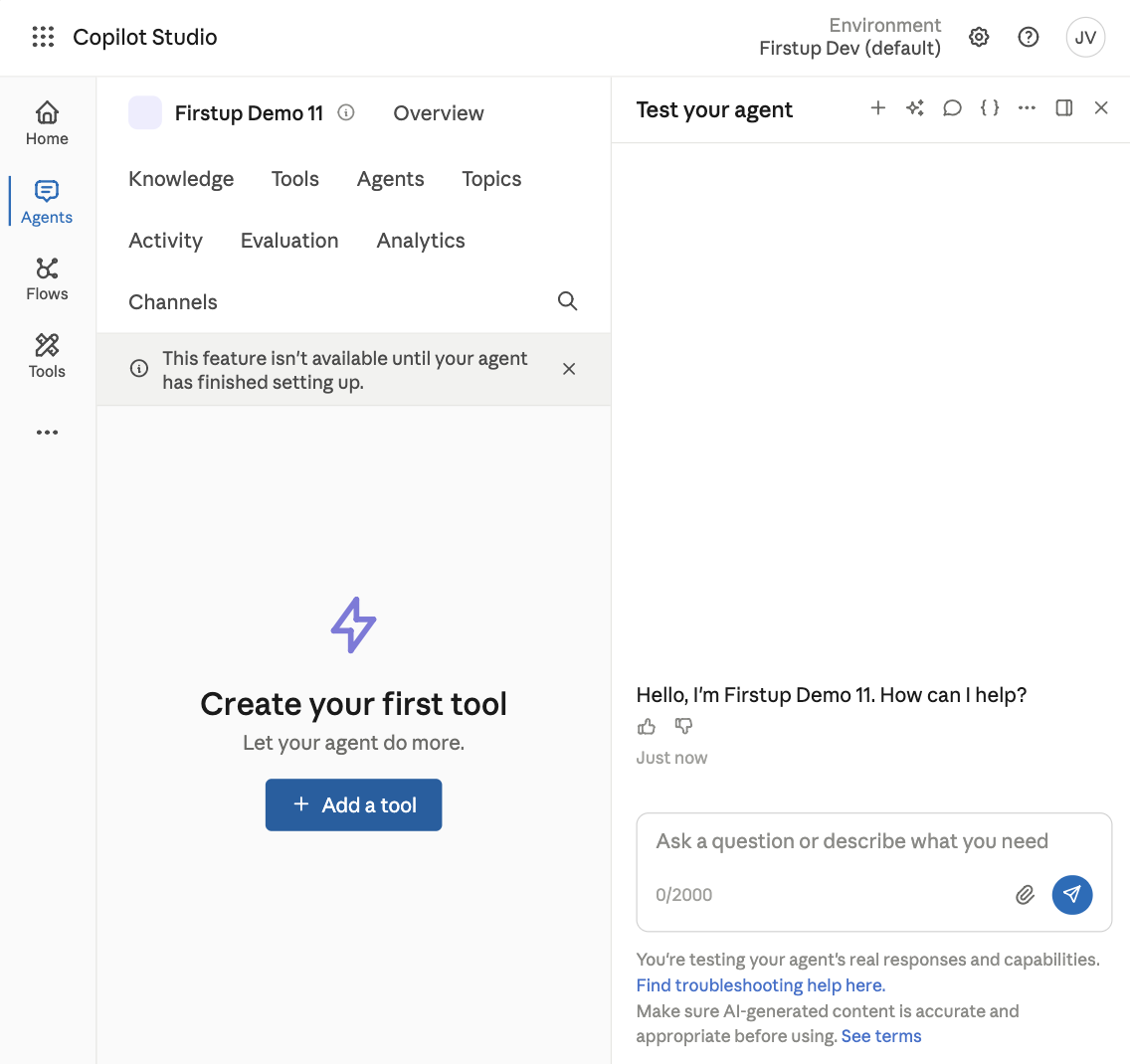Open help question mark icon

(1029, 37)
